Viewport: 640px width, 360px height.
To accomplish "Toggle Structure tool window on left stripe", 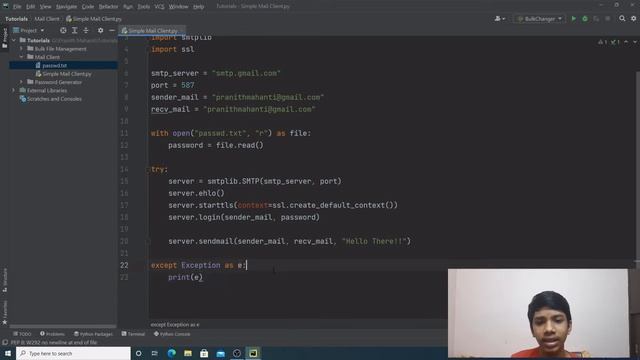I will click(x=5, y=280).
